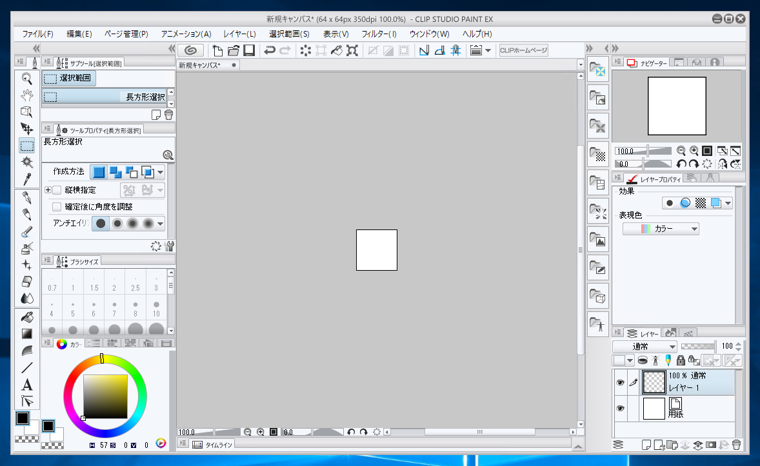Screen dimensions: 760x466
Task: Toggle lock layer icon
Action: tap(681, 360)
